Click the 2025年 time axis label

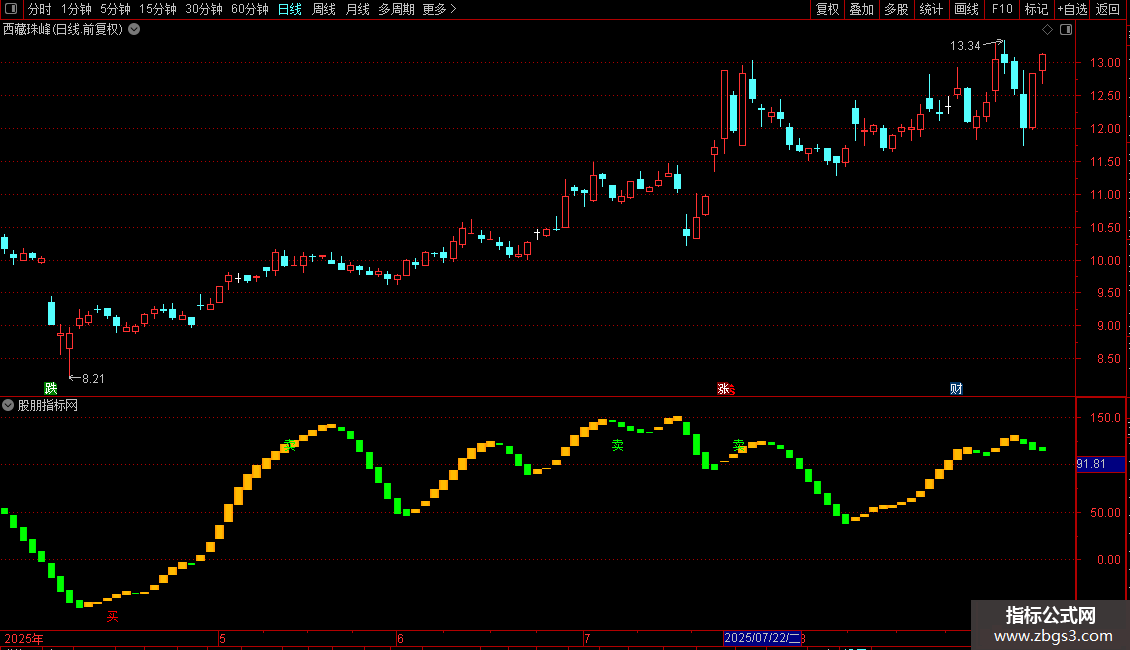coord(24,638)
